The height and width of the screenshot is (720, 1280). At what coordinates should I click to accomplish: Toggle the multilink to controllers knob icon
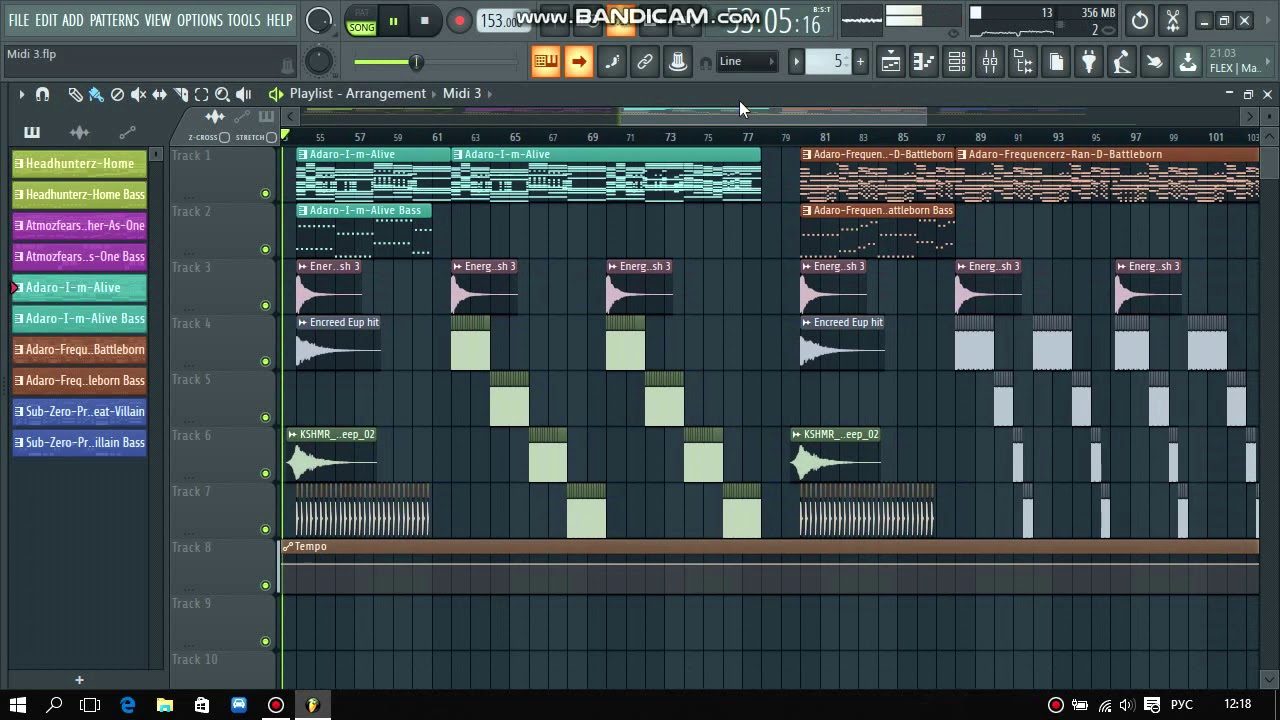point(678,62)
